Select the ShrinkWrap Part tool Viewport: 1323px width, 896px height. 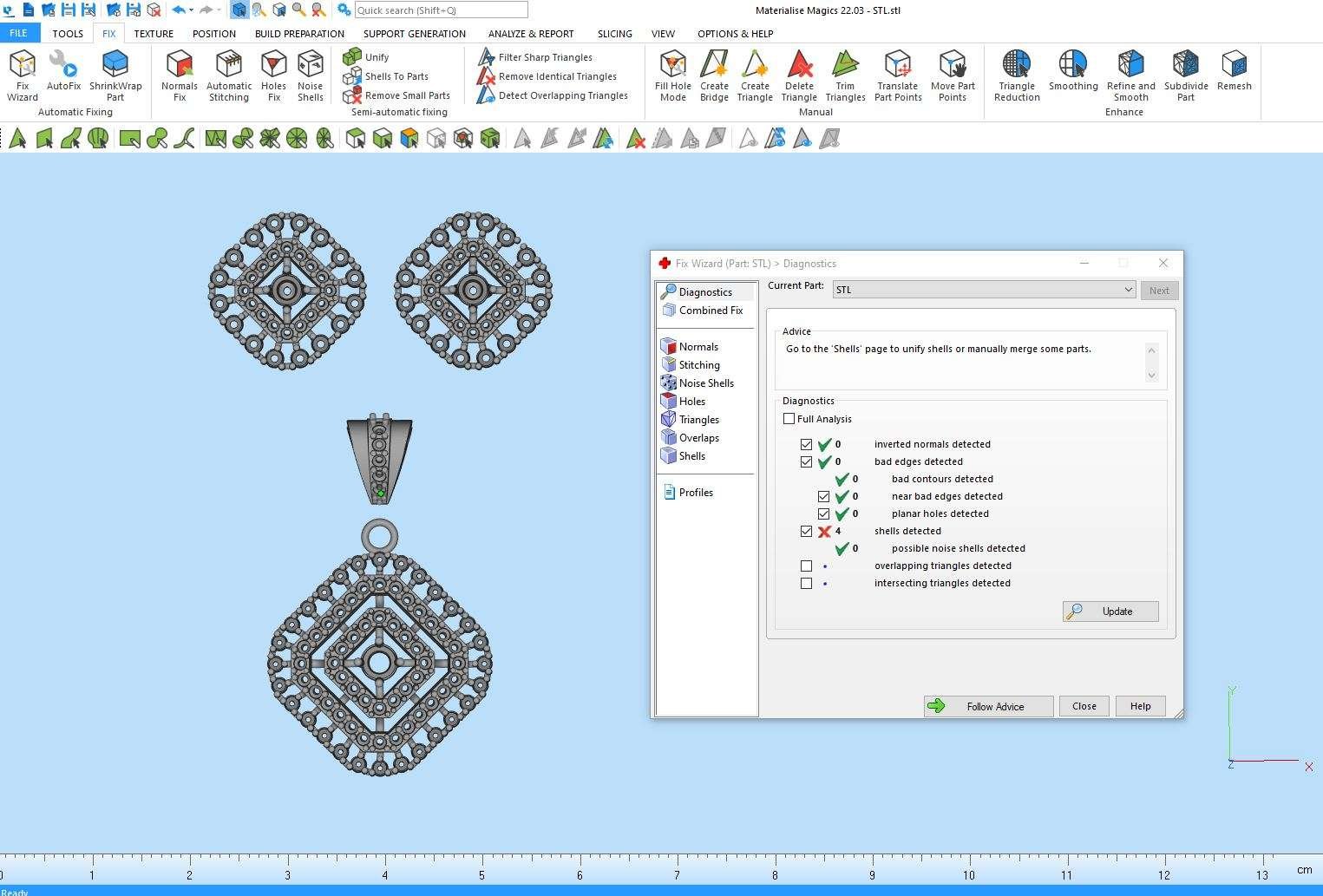pyautogui.click(x=115, y=75)
